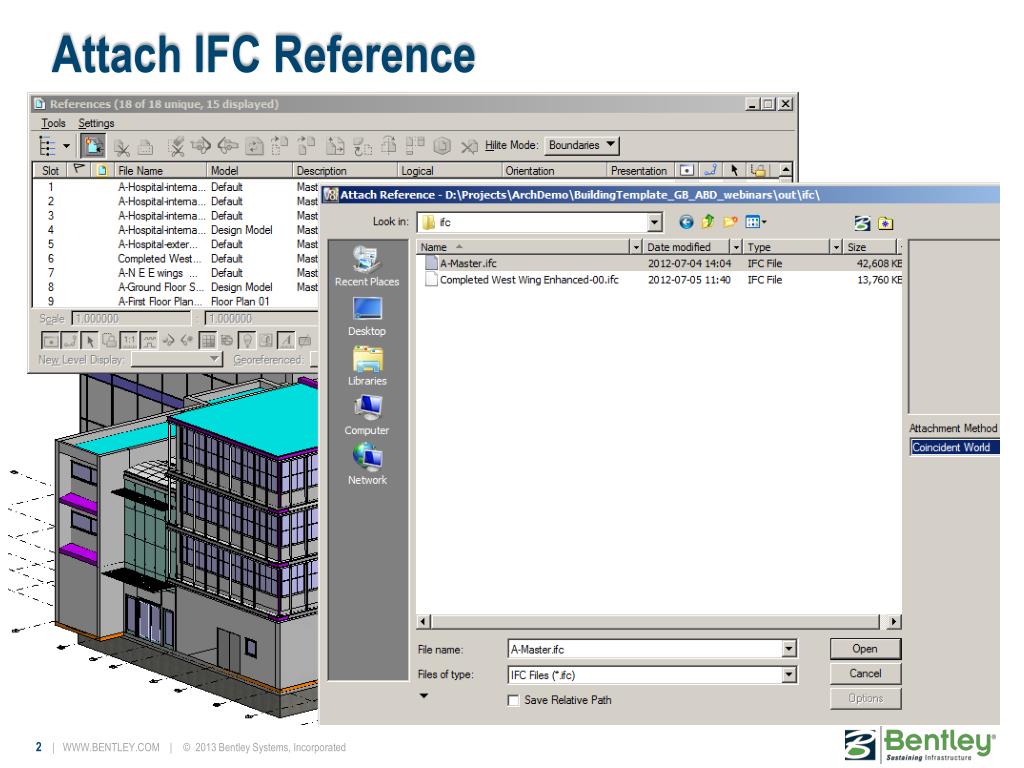Image resolution: width=1024 pixels, height=768 pixels.
Task: Open the File name dropdown arrow
Action: tap(789, 649)
